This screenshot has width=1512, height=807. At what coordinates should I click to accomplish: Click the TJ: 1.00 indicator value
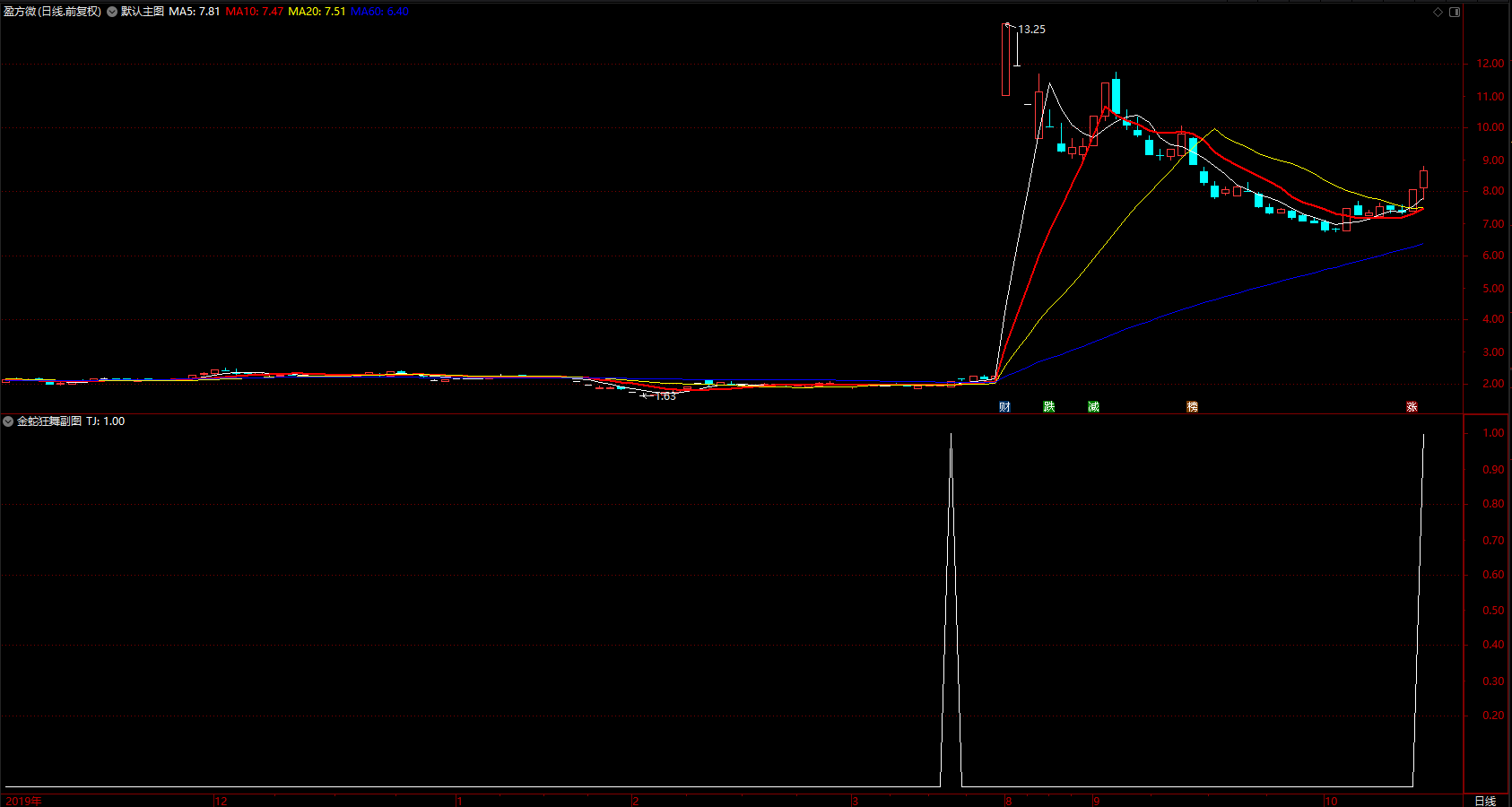(106, 421)
